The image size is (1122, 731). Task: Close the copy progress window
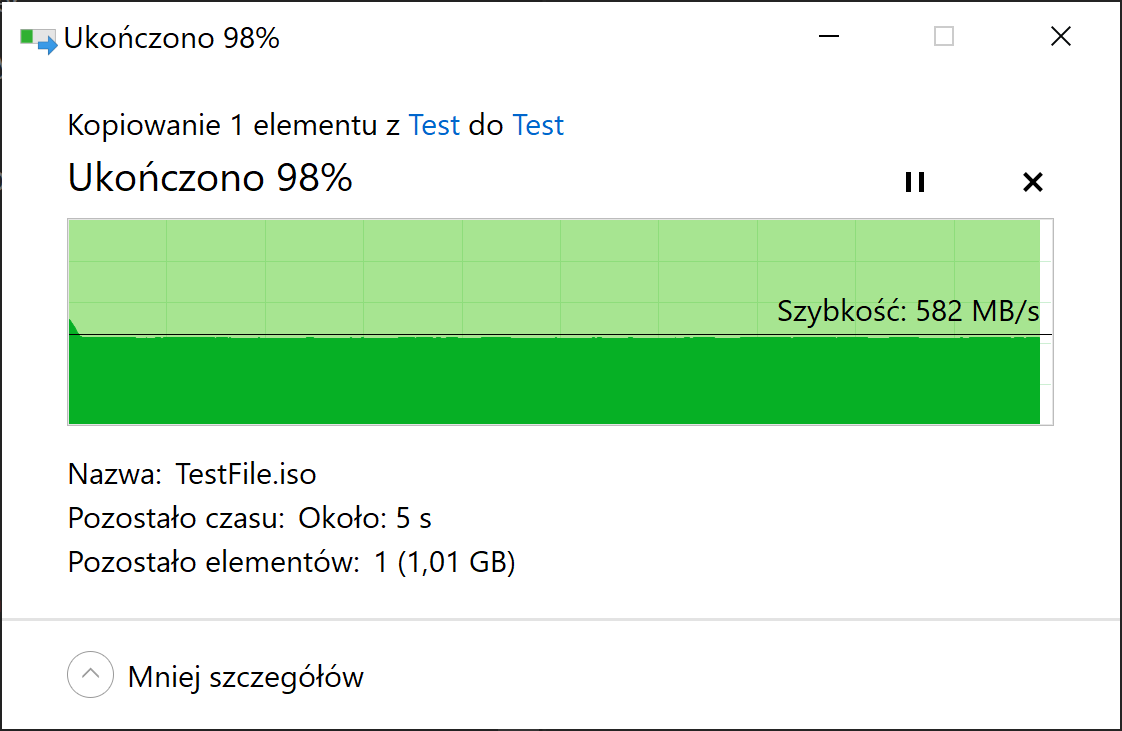point(1060,36)
